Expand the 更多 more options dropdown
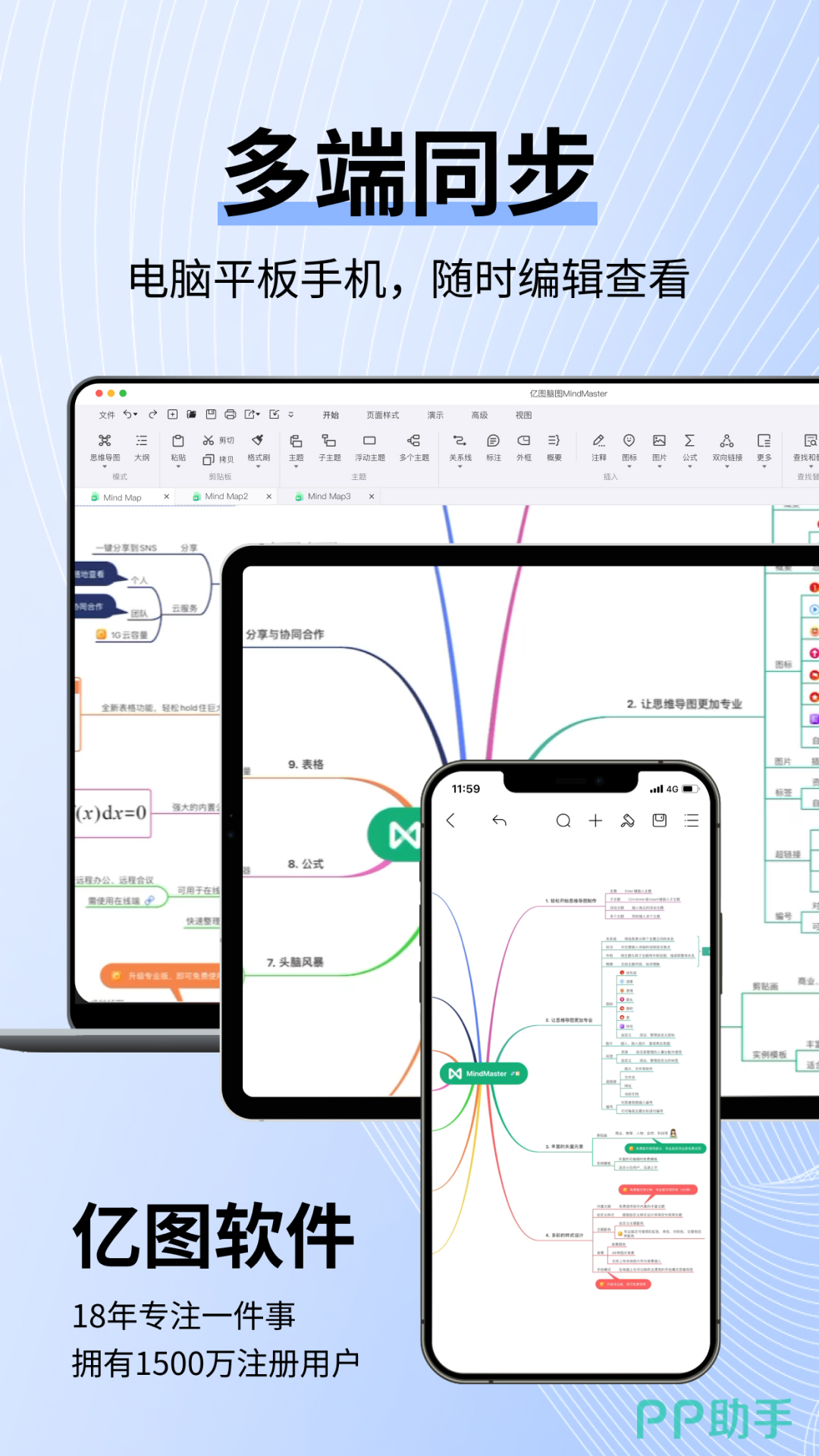This screenshot has width=819, height=1456. coord(764,467)
